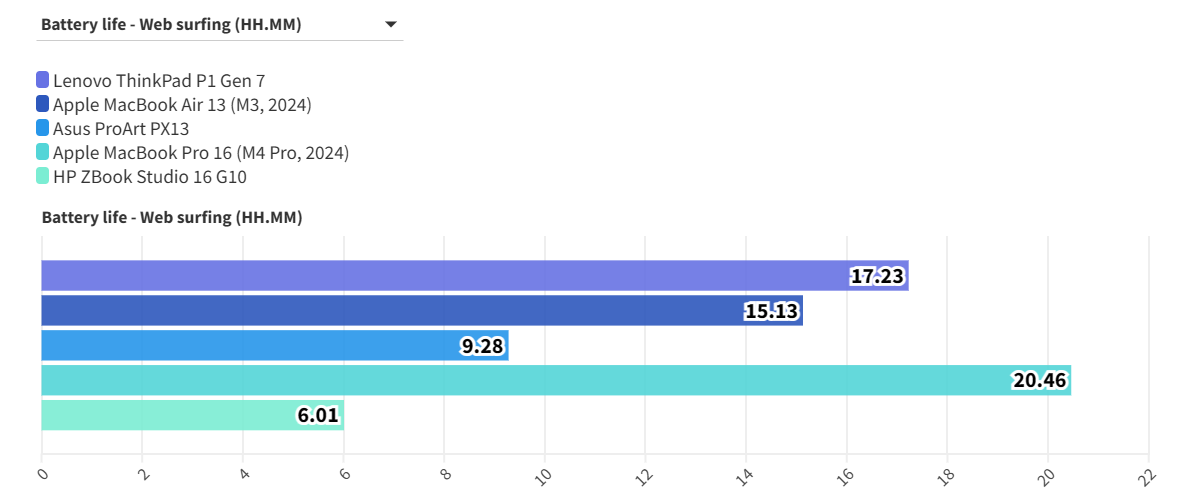Toggle Apple MacBook Air 13 (M3, 2024) series label
The width and height of the screenshot is (1202, 504).
(182, 104)
